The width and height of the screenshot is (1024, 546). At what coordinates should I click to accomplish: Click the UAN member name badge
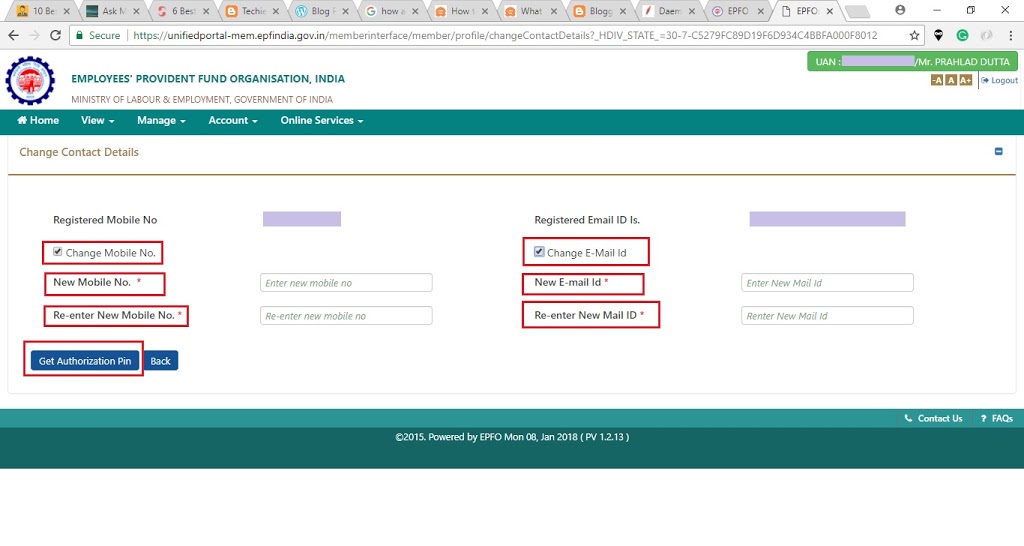point(912,61)
